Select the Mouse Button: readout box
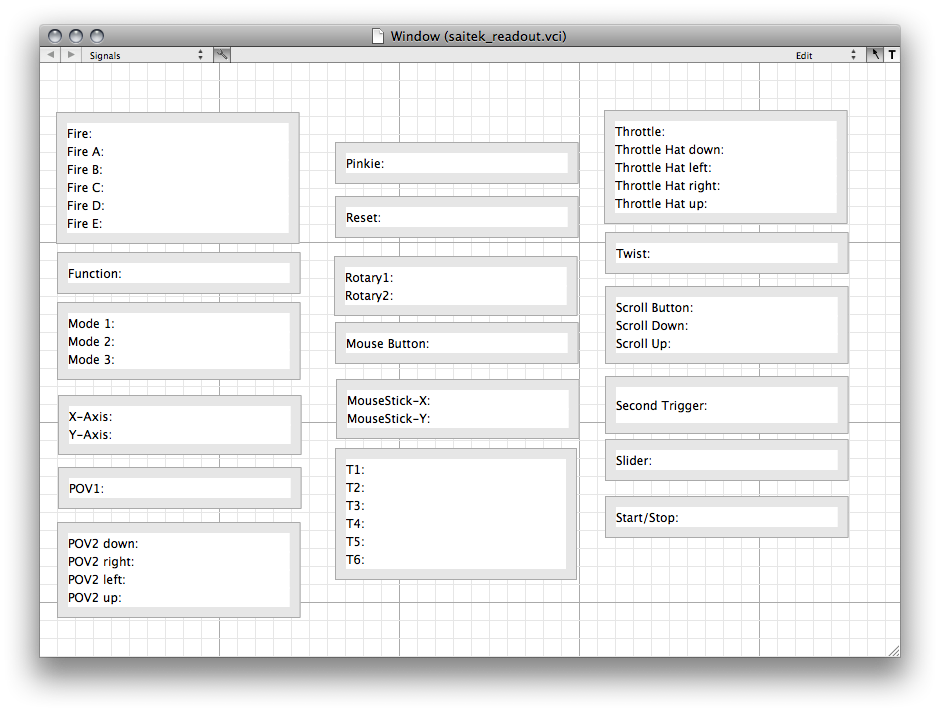 pyautogui.click(x=456, y=343)
